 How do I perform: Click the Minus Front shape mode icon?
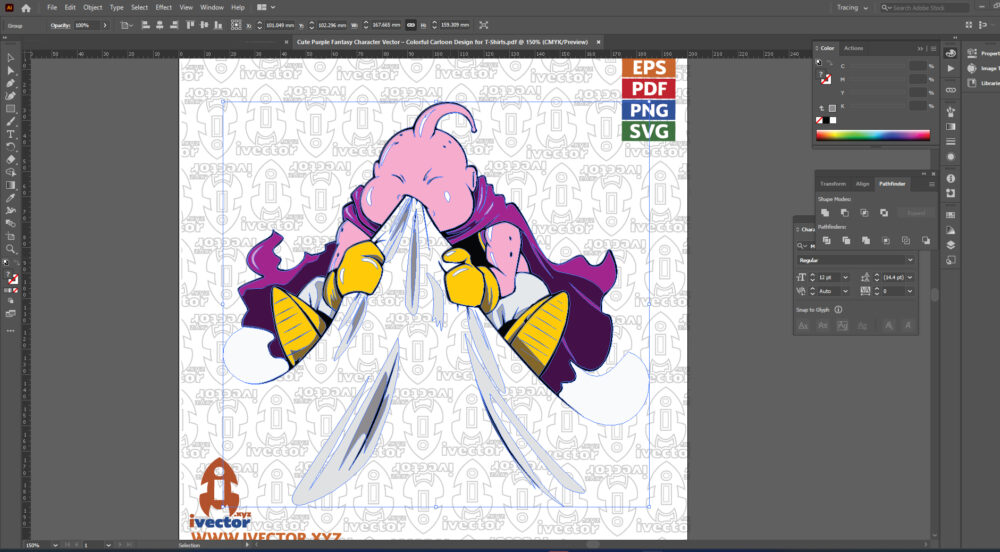click(x=845, y=213)
